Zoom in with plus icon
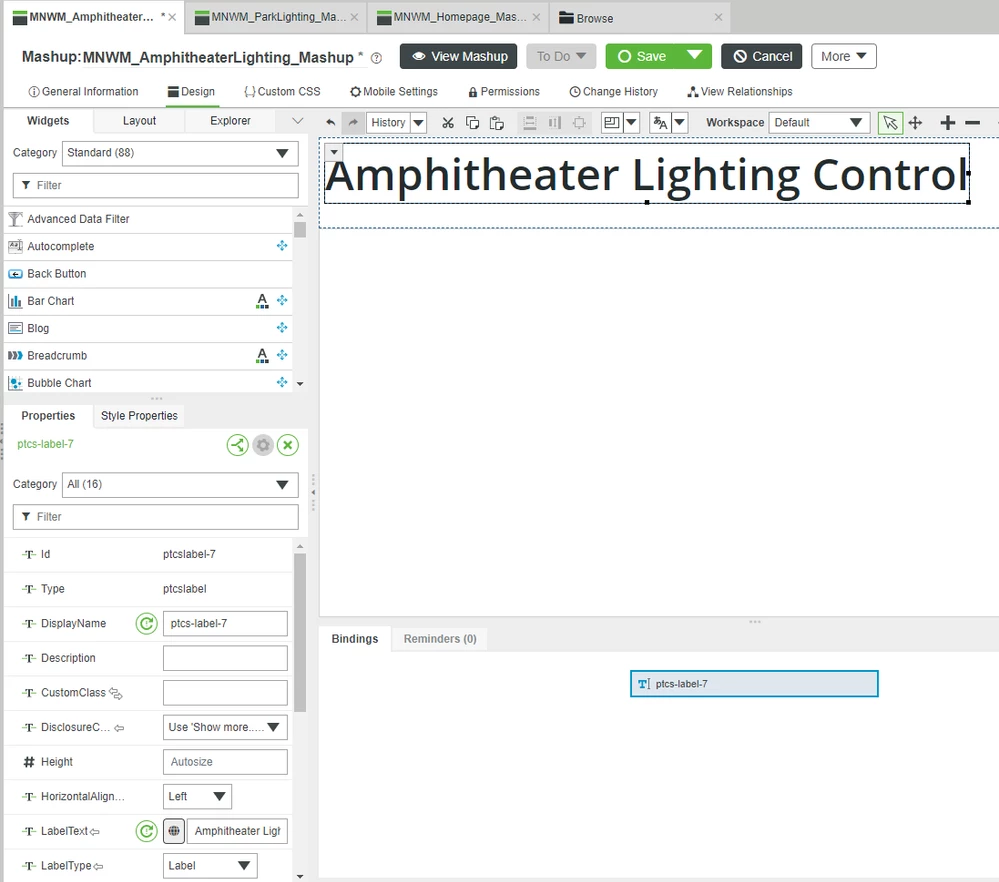The image size is (999, 882). (947, 122)
